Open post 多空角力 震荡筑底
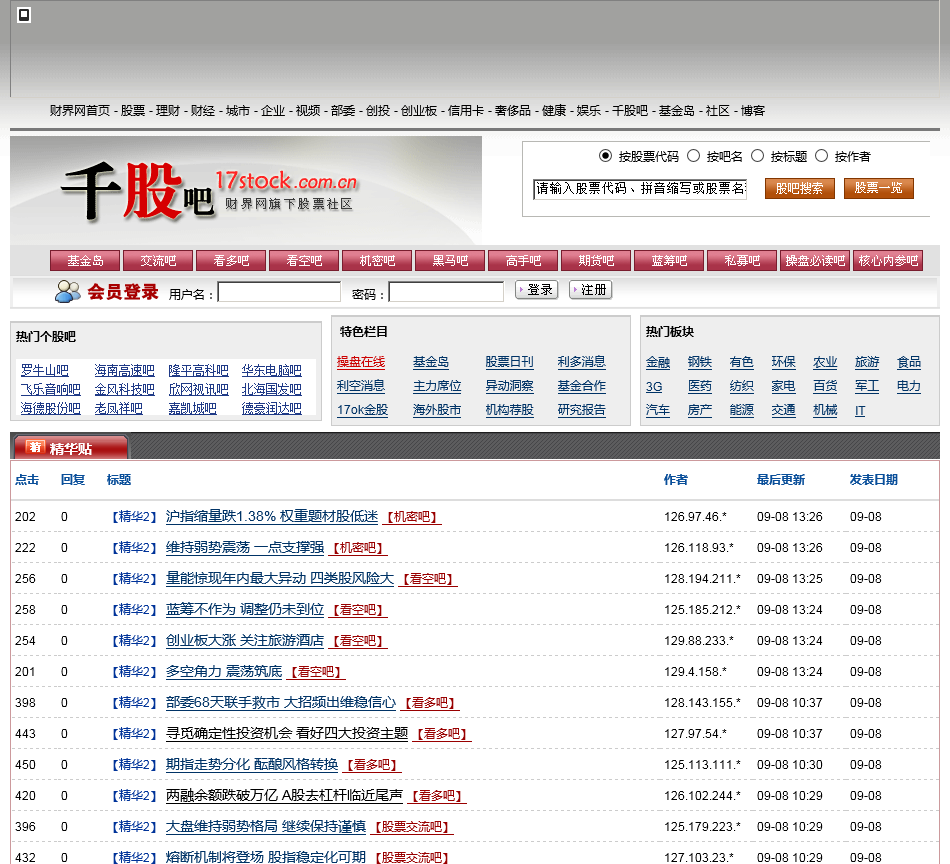This screenshot has height=864, width=950. pyautogui.click(x=224, y=671)
